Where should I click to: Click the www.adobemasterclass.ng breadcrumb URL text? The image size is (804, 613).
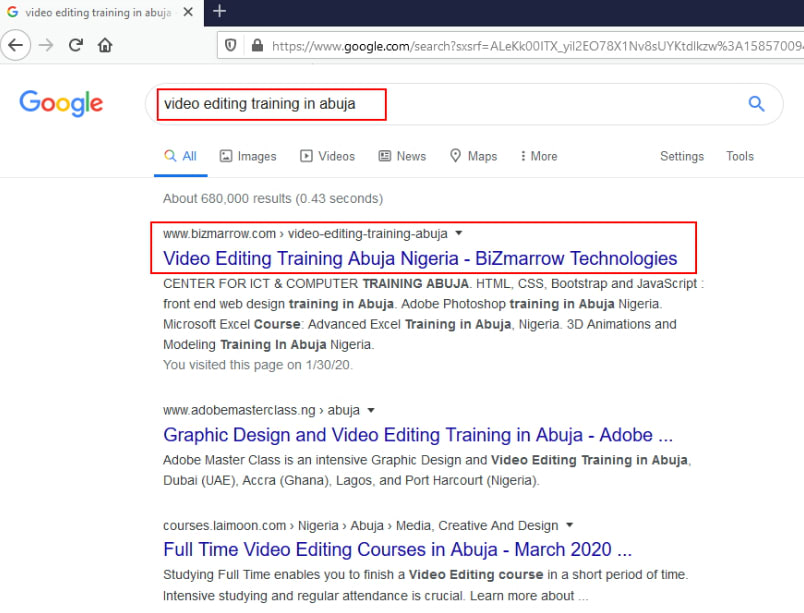click(262, 411)
